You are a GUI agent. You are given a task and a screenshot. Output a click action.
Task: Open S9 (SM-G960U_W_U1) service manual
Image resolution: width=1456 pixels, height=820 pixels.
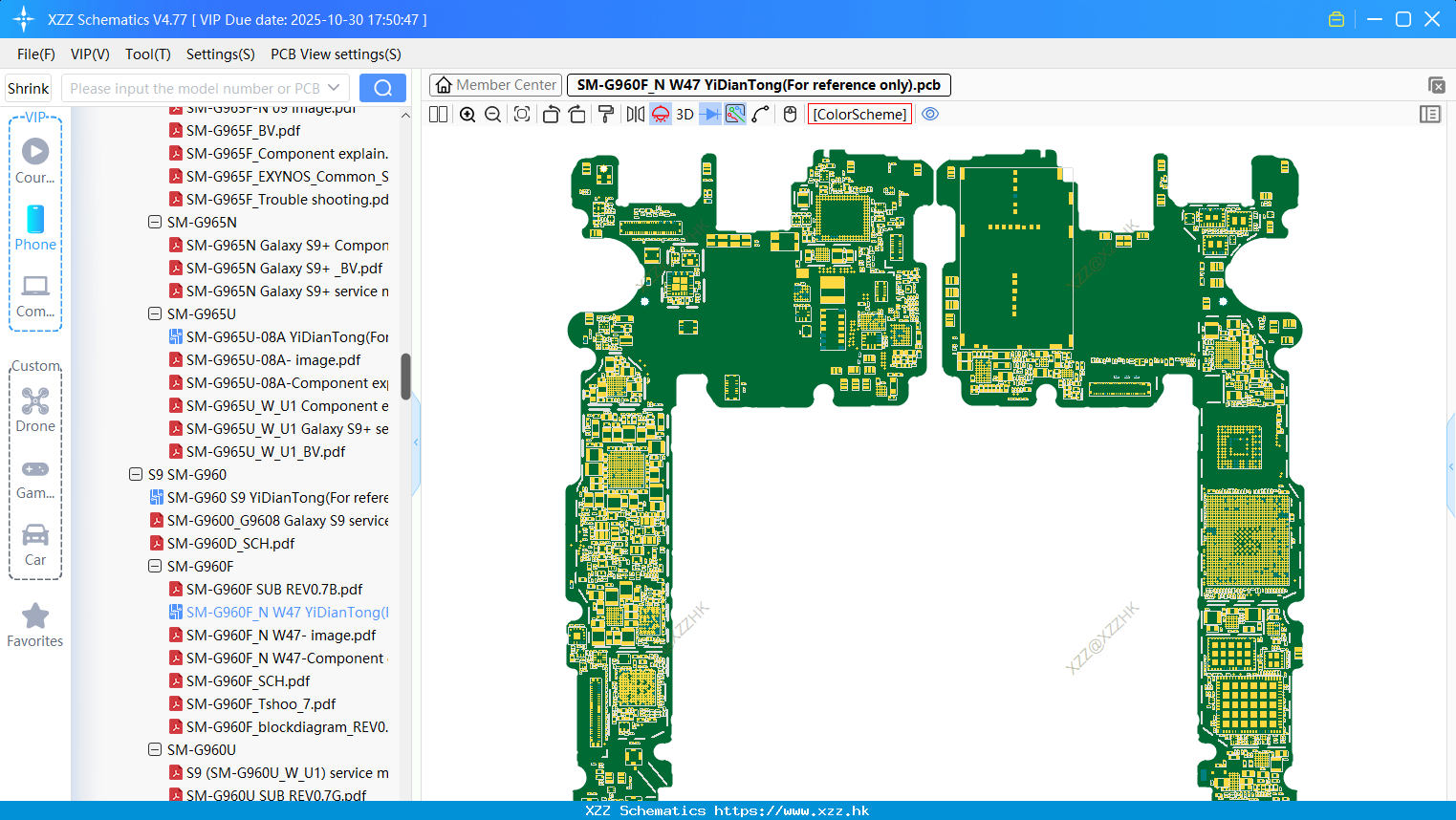(287, 772)
